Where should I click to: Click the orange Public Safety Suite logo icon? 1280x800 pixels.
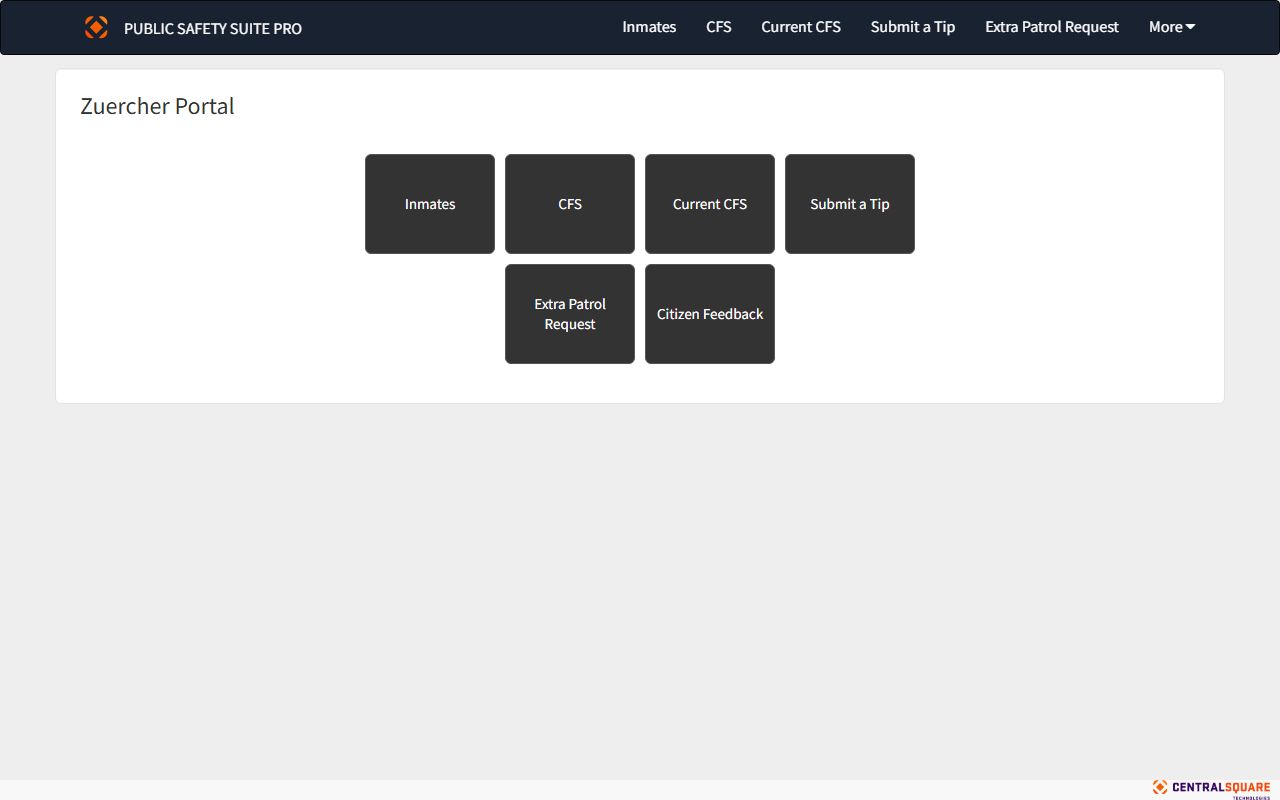click(96, 27)
